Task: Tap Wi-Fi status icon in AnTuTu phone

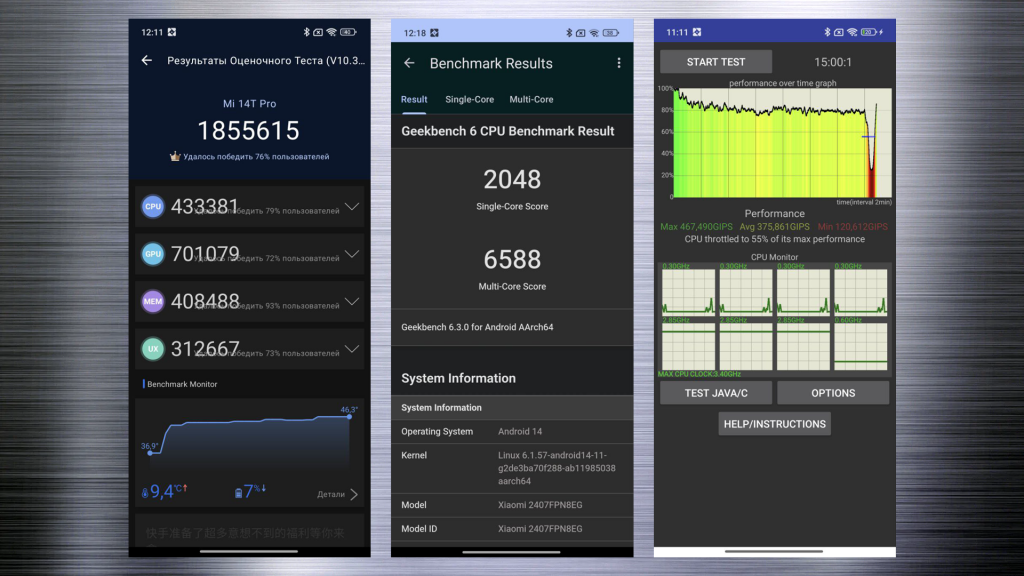Action: pyautogui.click(x=332, y=32)
